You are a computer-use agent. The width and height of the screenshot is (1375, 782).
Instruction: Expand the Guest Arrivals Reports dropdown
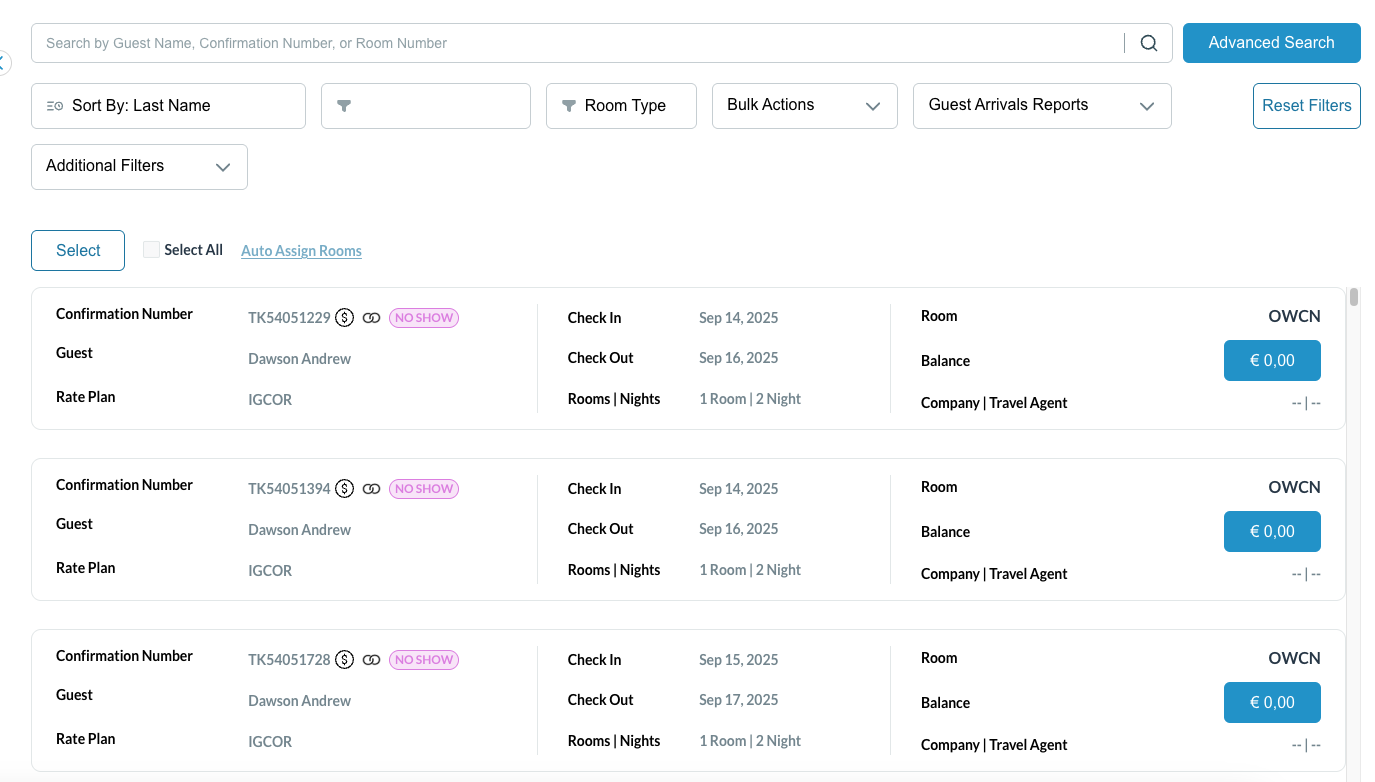[1041, 106]
